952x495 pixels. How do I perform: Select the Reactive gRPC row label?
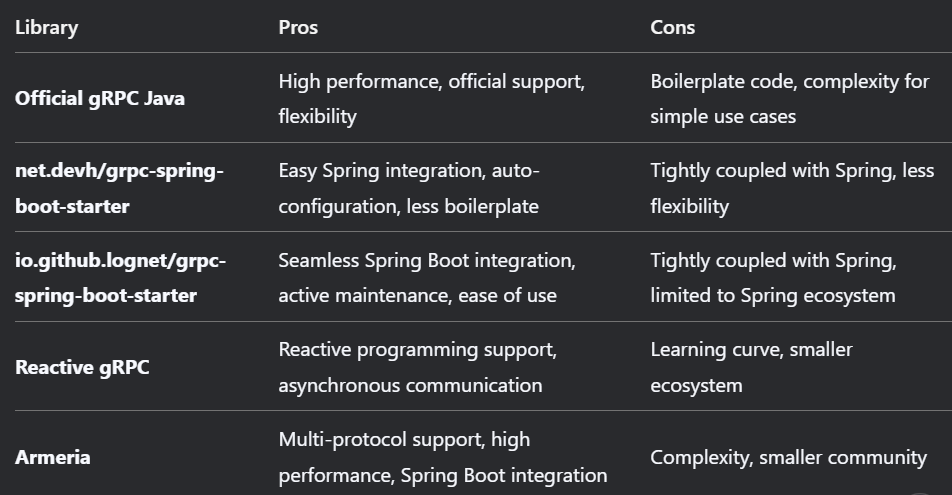(x=82, y=367)
